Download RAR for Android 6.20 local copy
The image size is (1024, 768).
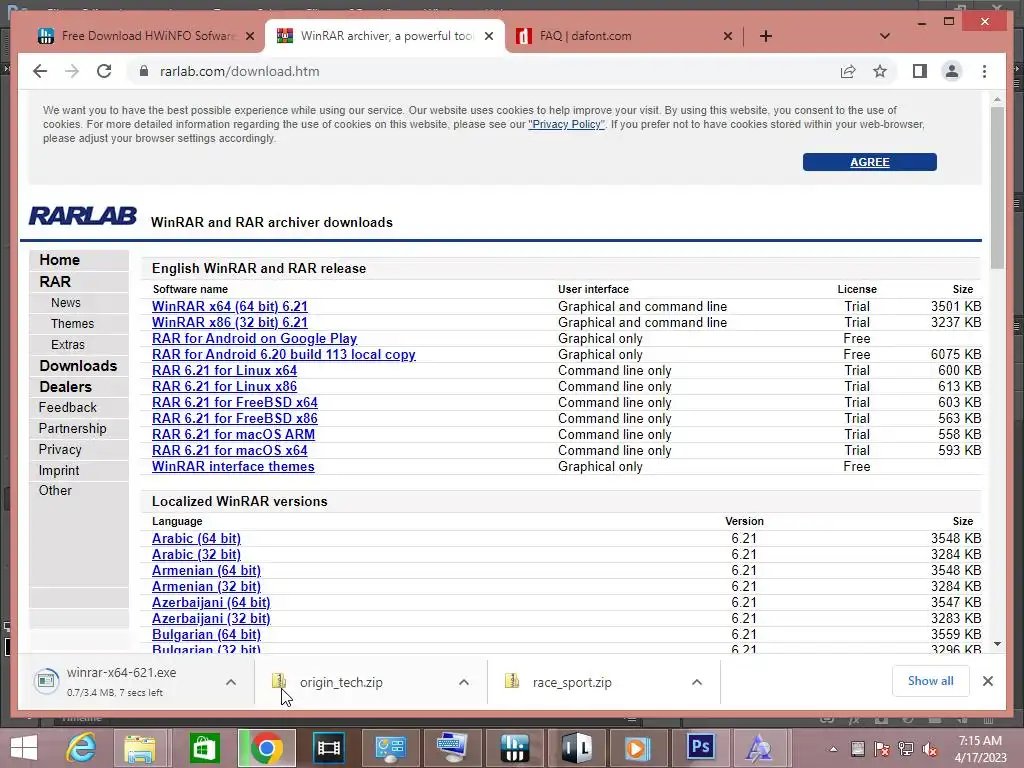(x=283, y=355)
